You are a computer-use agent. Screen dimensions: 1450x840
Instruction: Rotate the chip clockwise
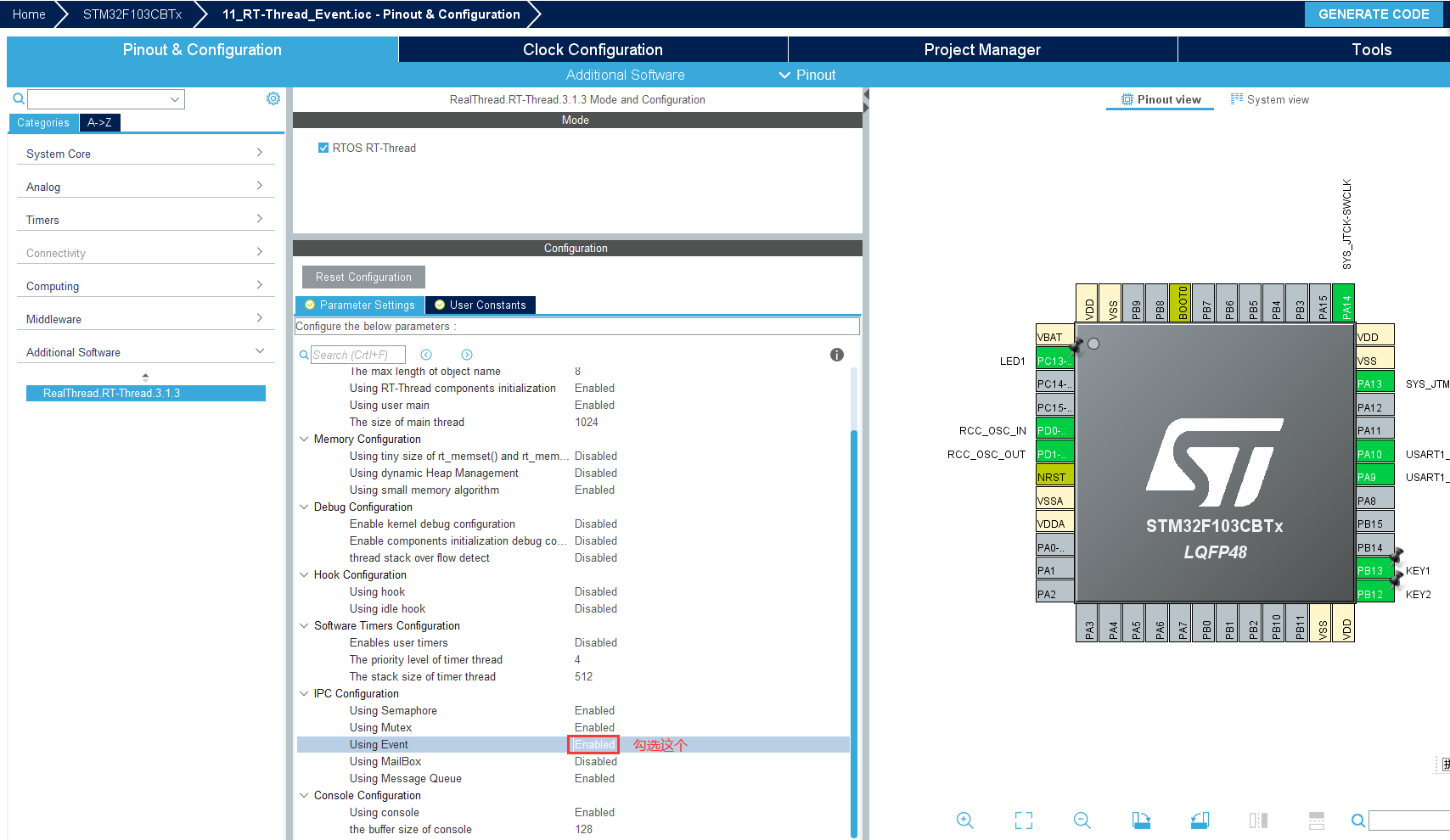point(1141,820)
